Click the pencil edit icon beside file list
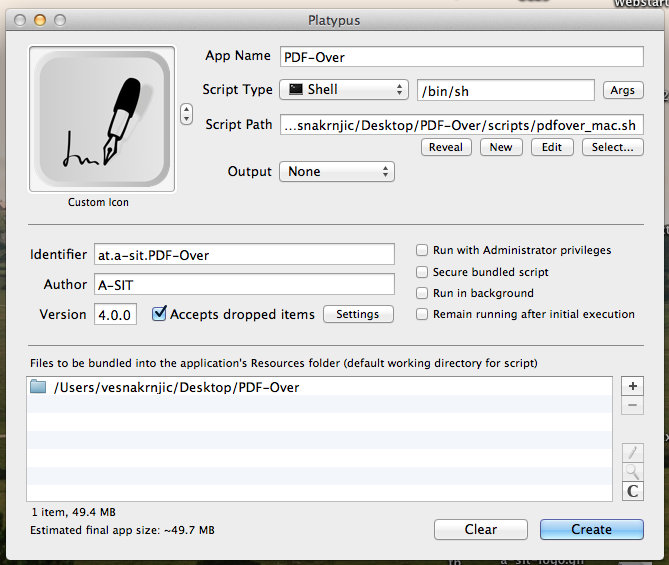The width and height of the screenshot is (669, 565). (632, 452)
